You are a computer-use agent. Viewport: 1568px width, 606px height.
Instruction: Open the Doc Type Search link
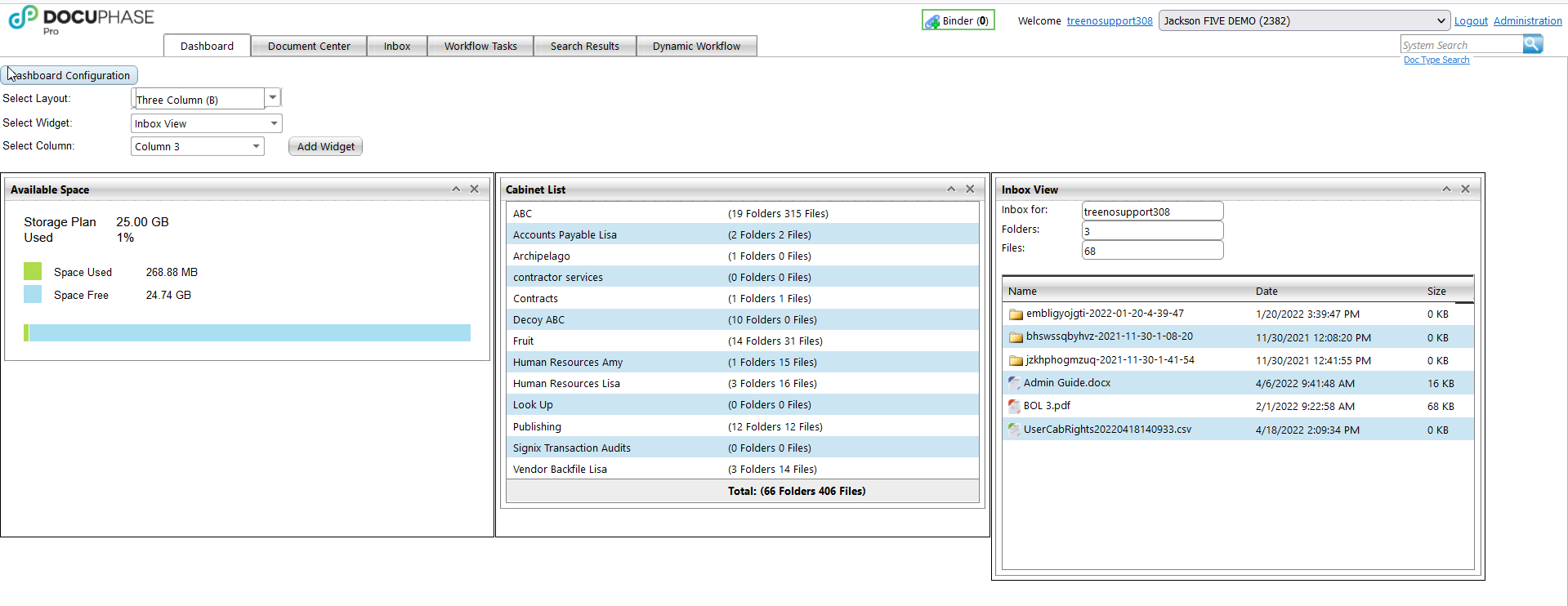click(x=1436, y=60)
